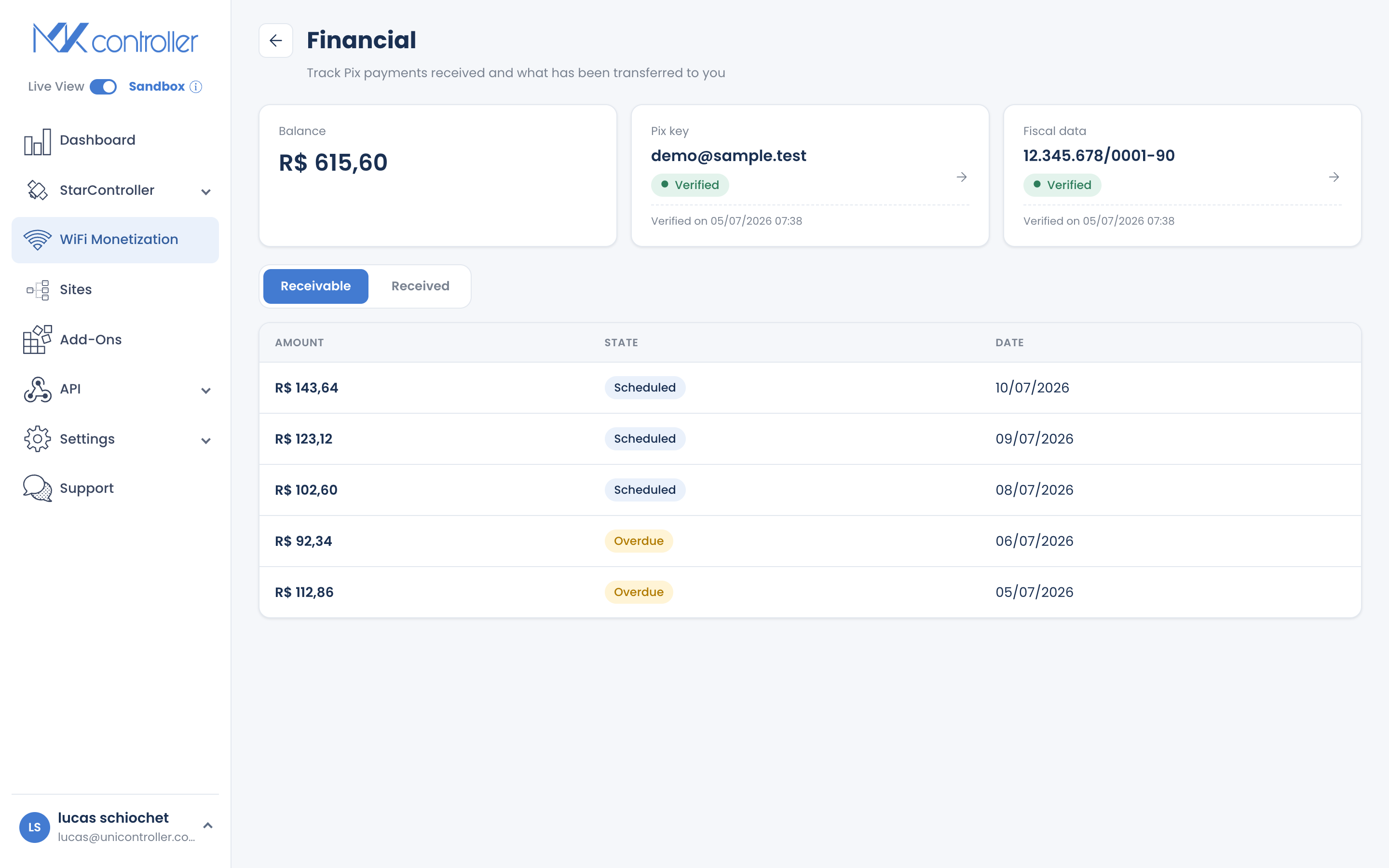Click the Dashboard bar chart icon

[37, 141]
